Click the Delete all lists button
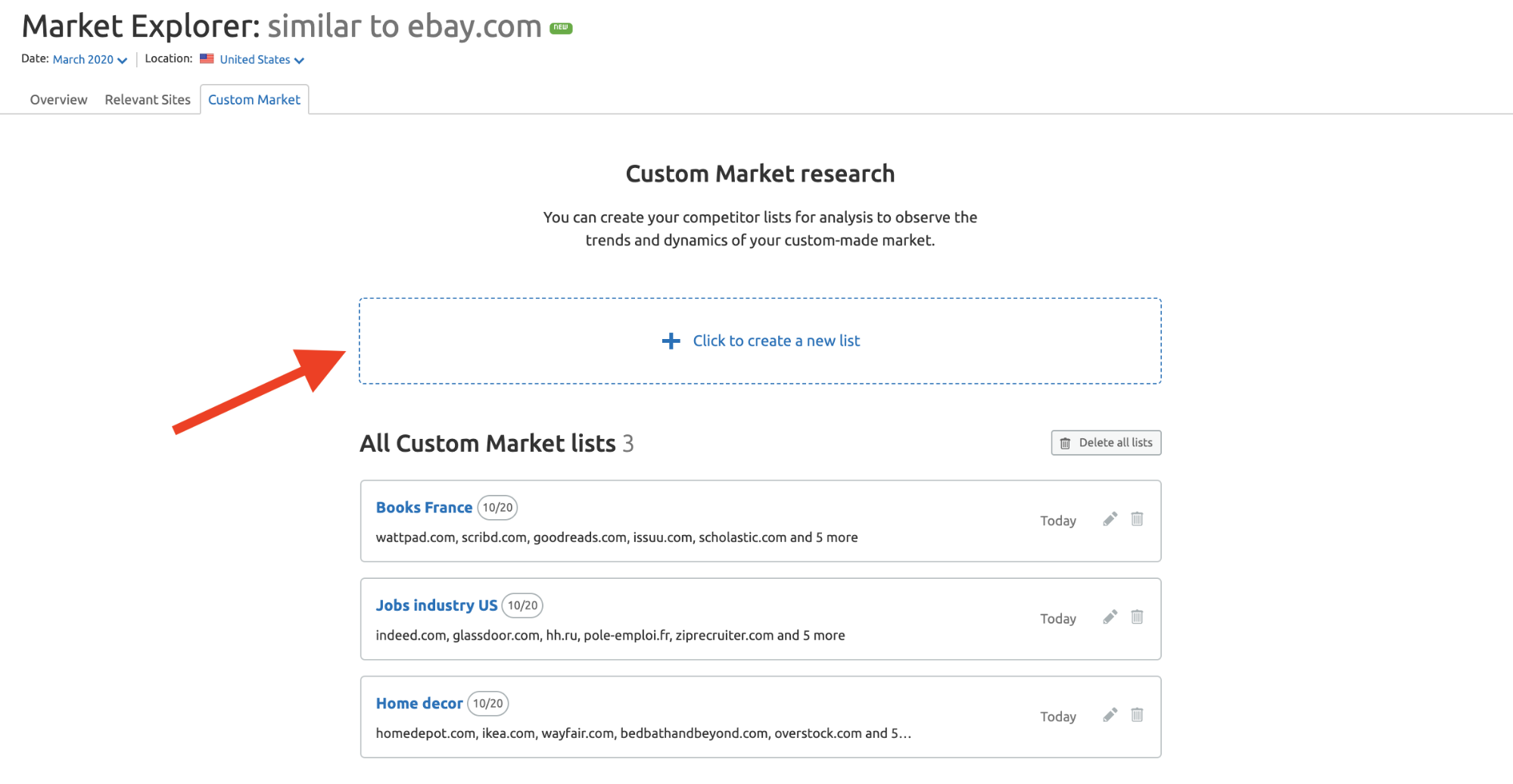Viewport: 1513px width, 784px height. coord(1106,443)
